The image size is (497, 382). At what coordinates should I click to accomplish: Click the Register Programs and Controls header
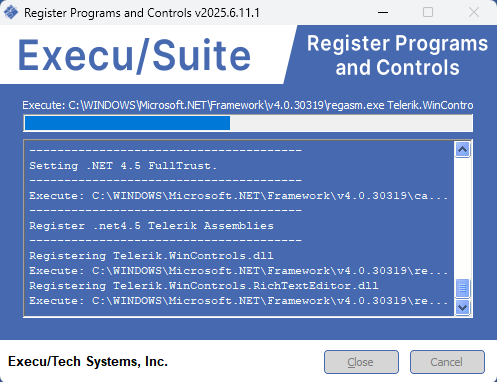tap(397, 55)
